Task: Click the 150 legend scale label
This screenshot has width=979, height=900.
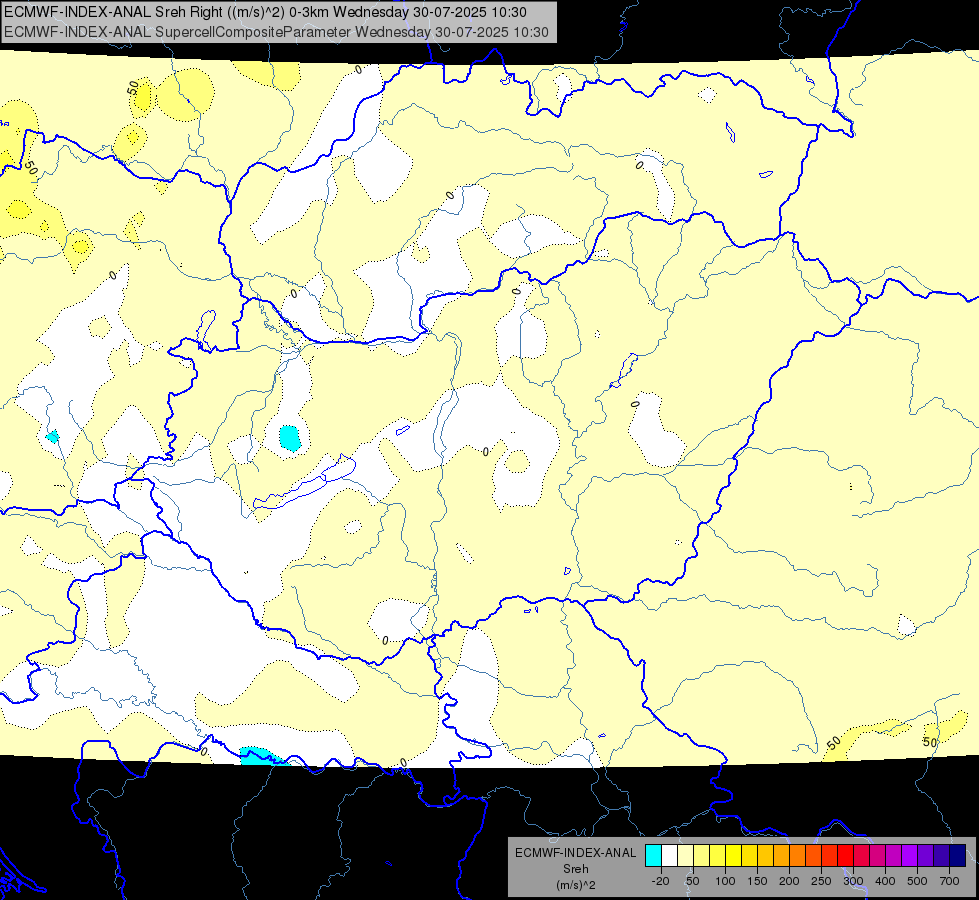Action: [x=757, y=881]
